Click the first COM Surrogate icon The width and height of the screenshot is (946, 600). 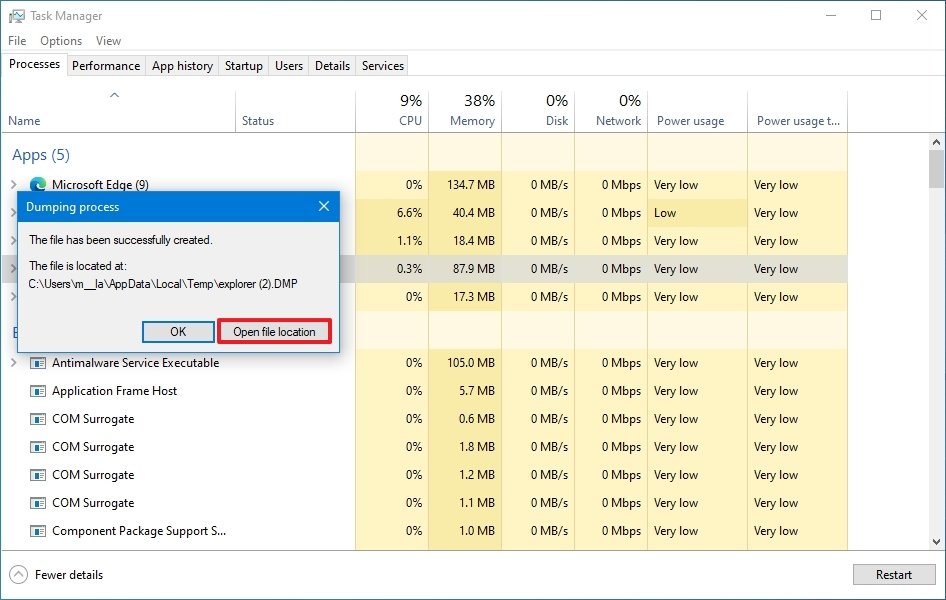tap(37, 419)
